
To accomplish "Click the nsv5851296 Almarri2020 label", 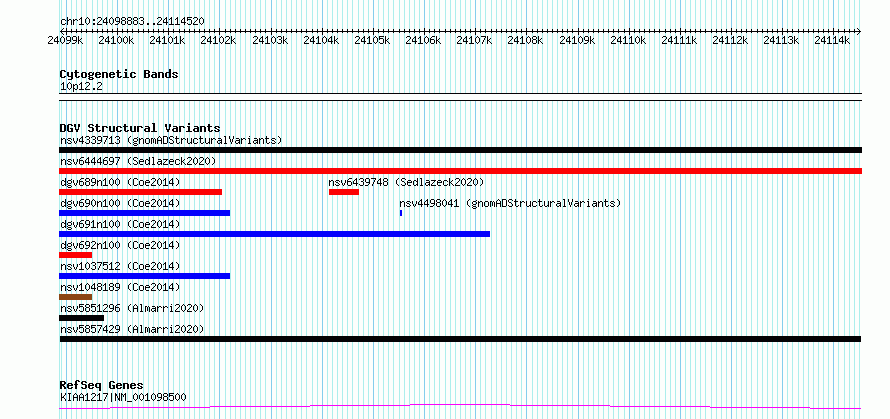I will click(132, 308).
